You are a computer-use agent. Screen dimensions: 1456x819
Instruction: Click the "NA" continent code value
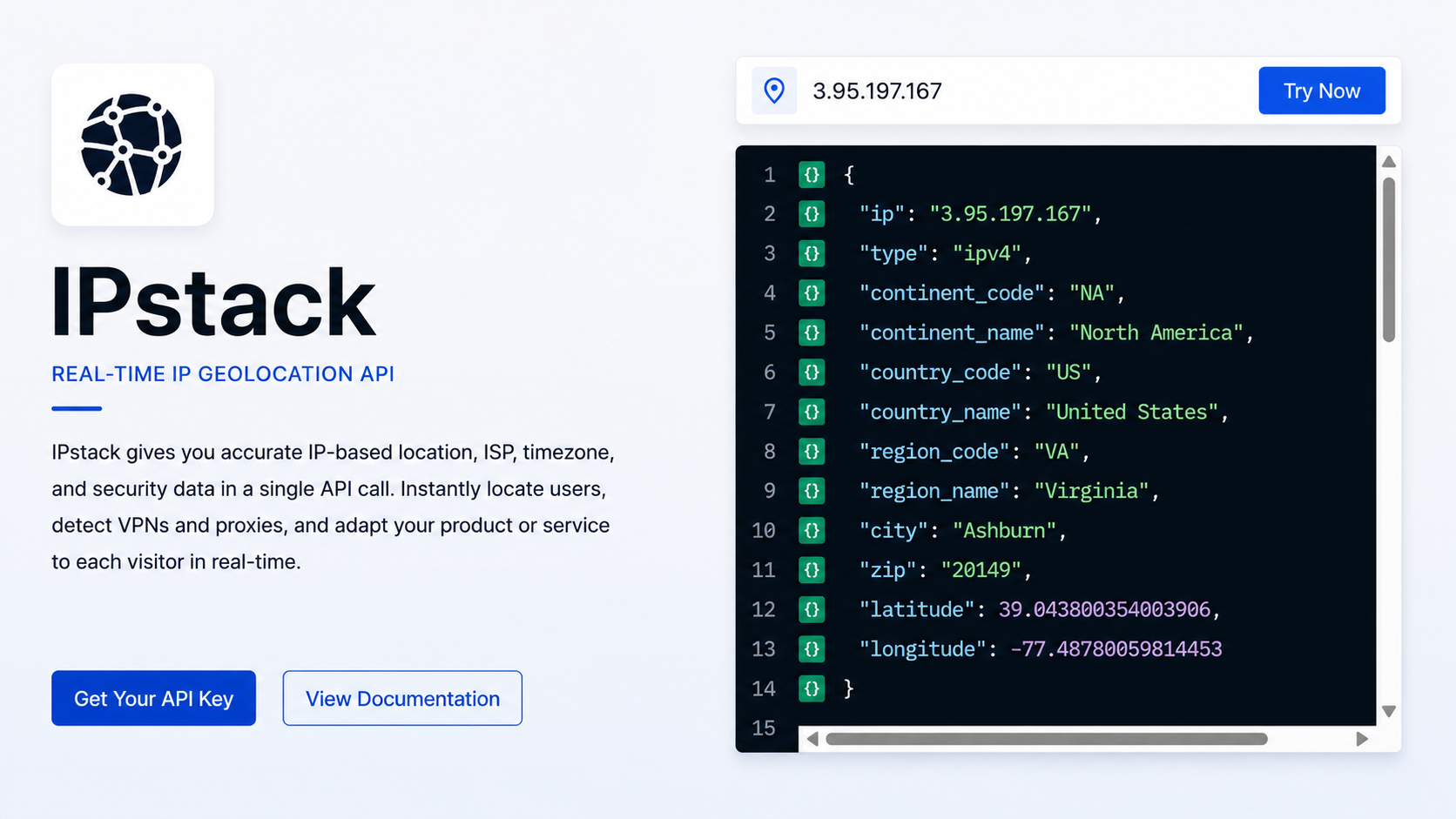point(1092,292)
